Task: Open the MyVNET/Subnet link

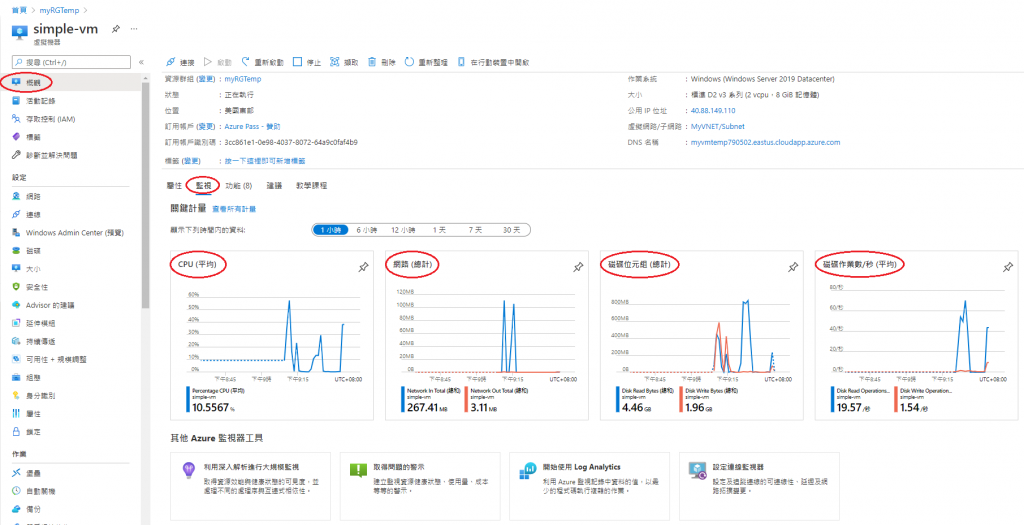Action: (x=717, y=126)
